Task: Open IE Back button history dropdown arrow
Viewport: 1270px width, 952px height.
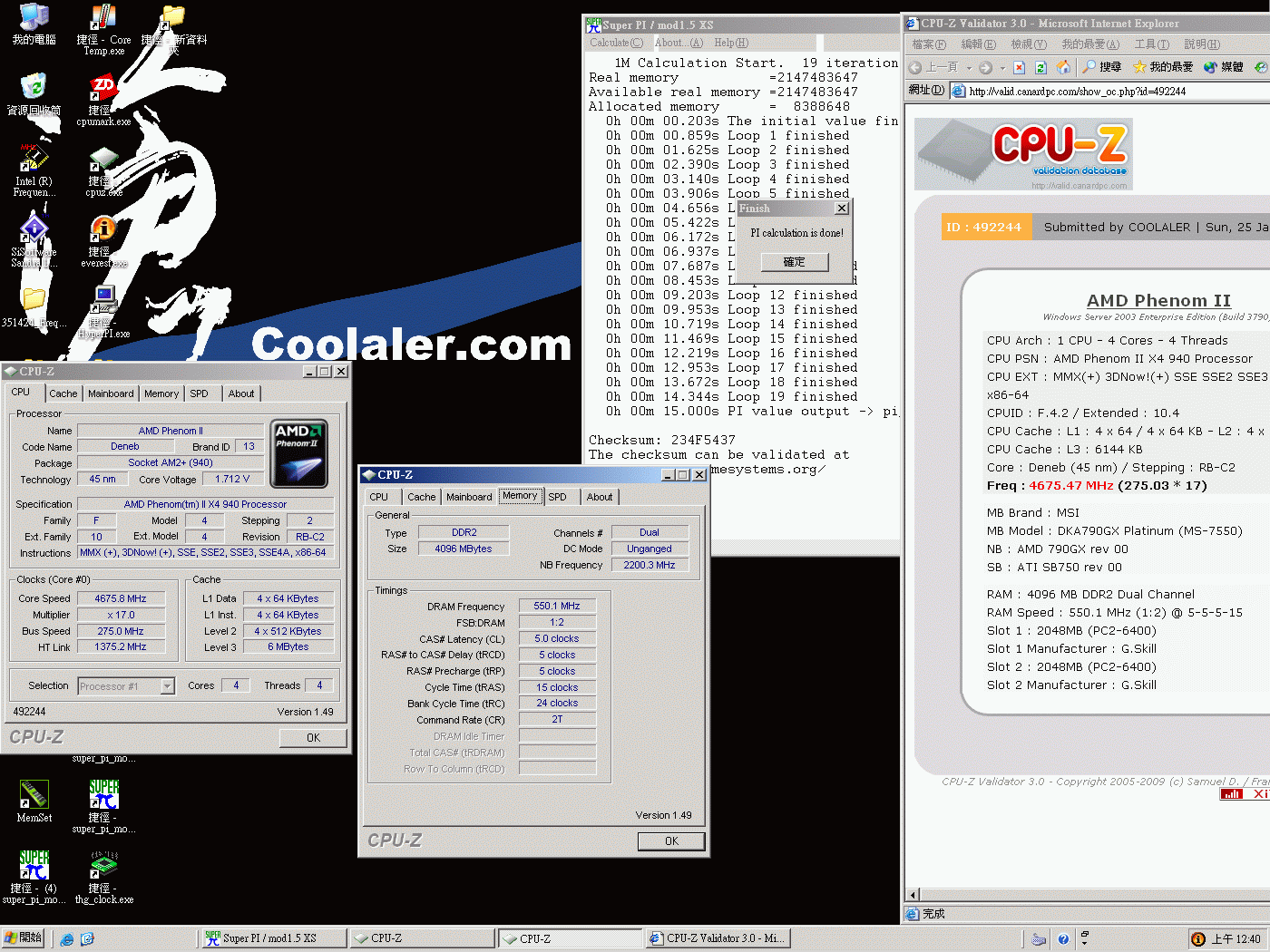Action: [x=969, y=68]
